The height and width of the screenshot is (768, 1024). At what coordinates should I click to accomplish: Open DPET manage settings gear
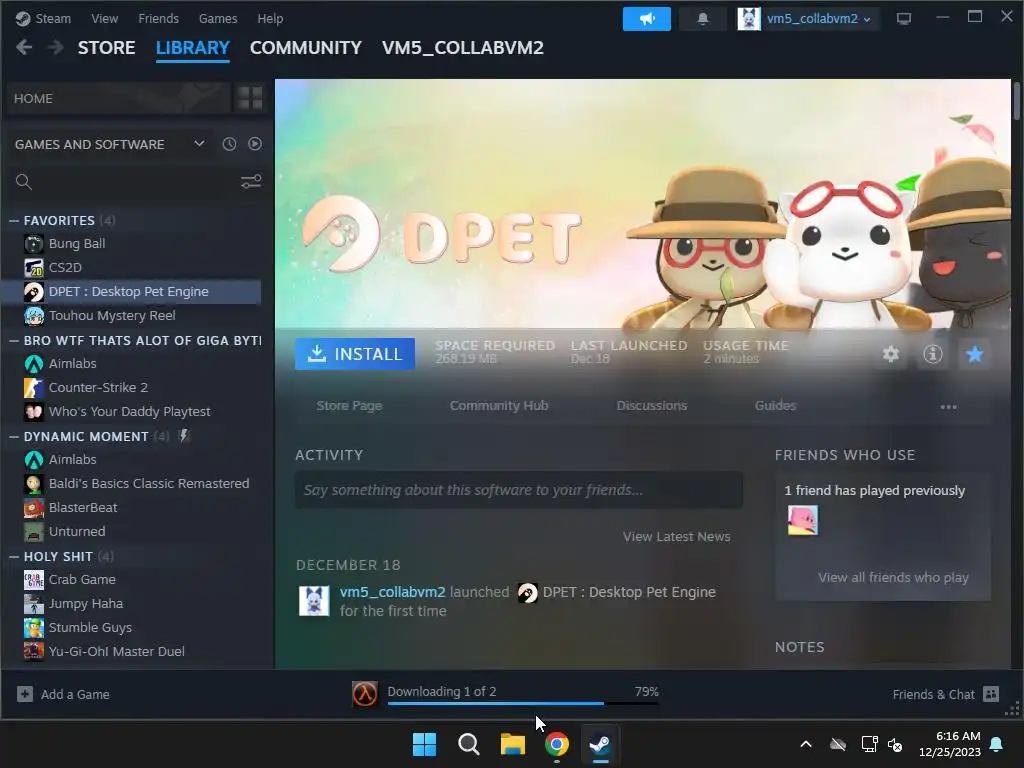tap(891, 354)
